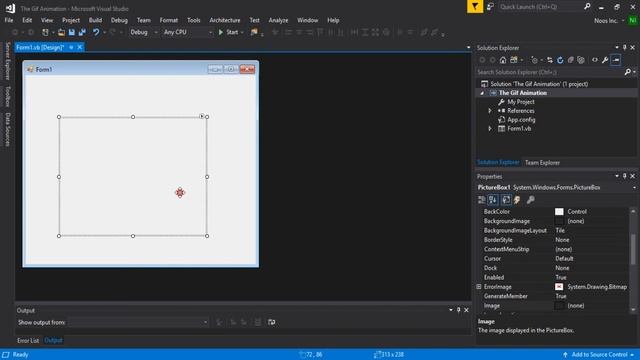The width and height of the screenshot is (640, 360).
Task: Open the Build menu
Action: pos(95,20)
